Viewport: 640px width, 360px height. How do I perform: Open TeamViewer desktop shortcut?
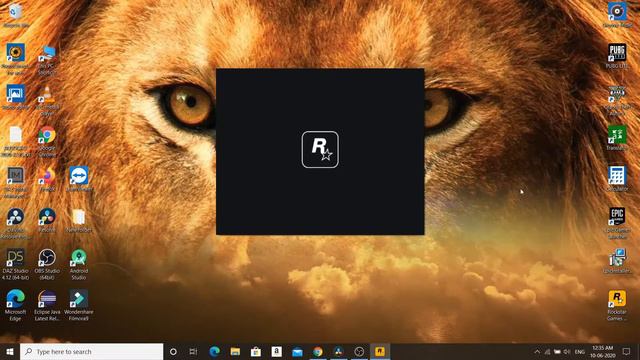79,179
